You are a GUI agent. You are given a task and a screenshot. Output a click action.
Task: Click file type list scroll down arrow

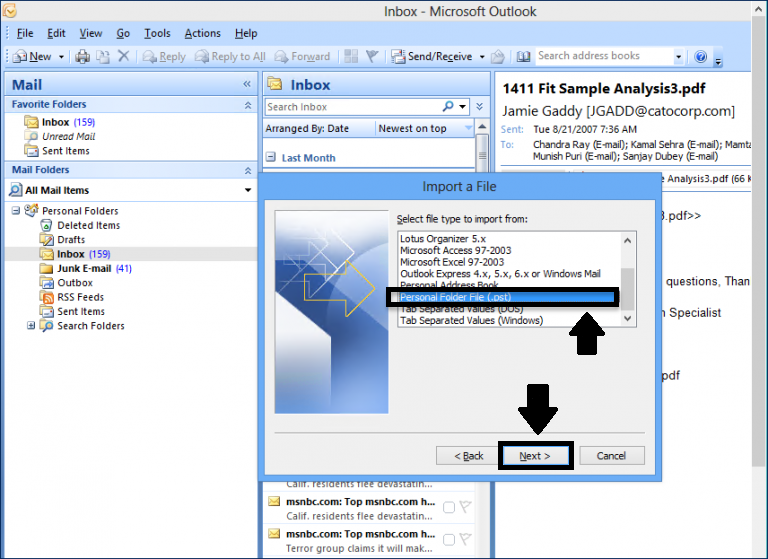click(627, 318)
